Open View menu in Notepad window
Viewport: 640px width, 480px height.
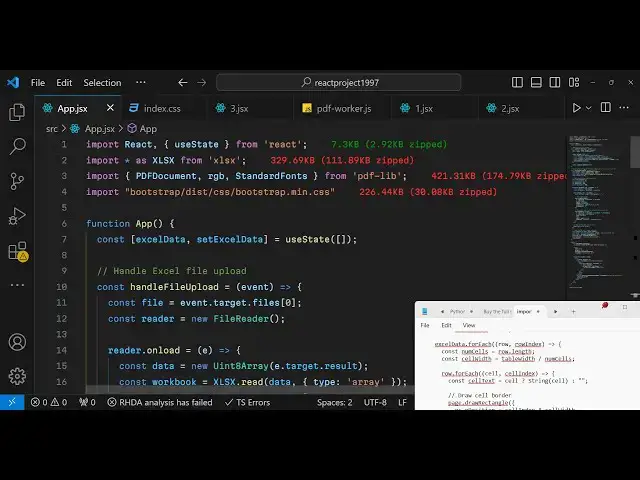pyautogui.click(x=469, y=325)
